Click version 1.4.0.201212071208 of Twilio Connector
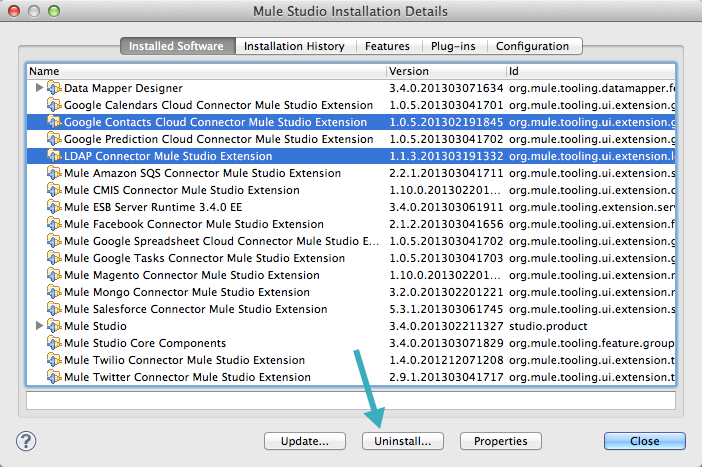This screenshot has width=702, height=467. pos(446,360)
